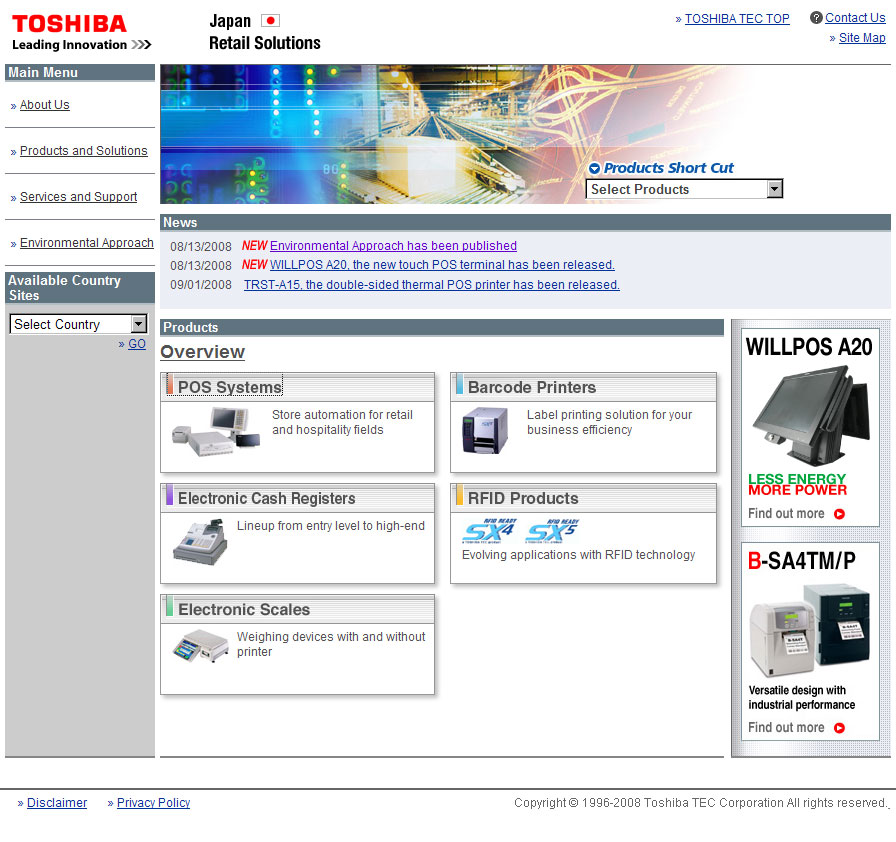Click 'Lineup from entry level to high-end' text
Image resolution: width=896 pixels, height=842 pixels.
331,526
